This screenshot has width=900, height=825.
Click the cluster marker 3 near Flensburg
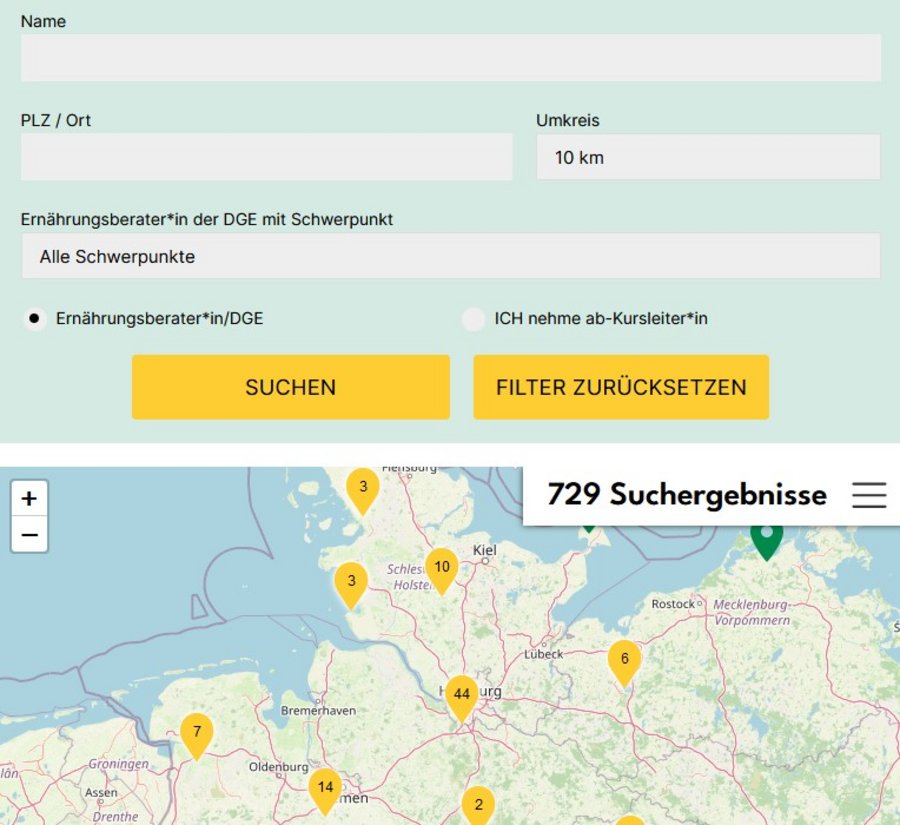[x=363, y=487]
